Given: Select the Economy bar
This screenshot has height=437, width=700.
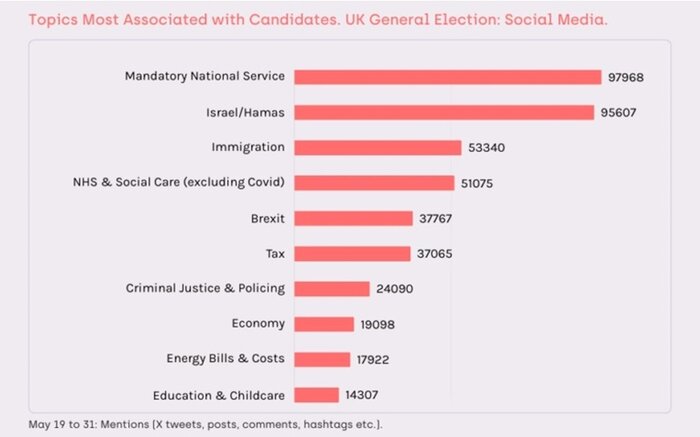Looking at the screenshot, I should [x=325, y=324].
